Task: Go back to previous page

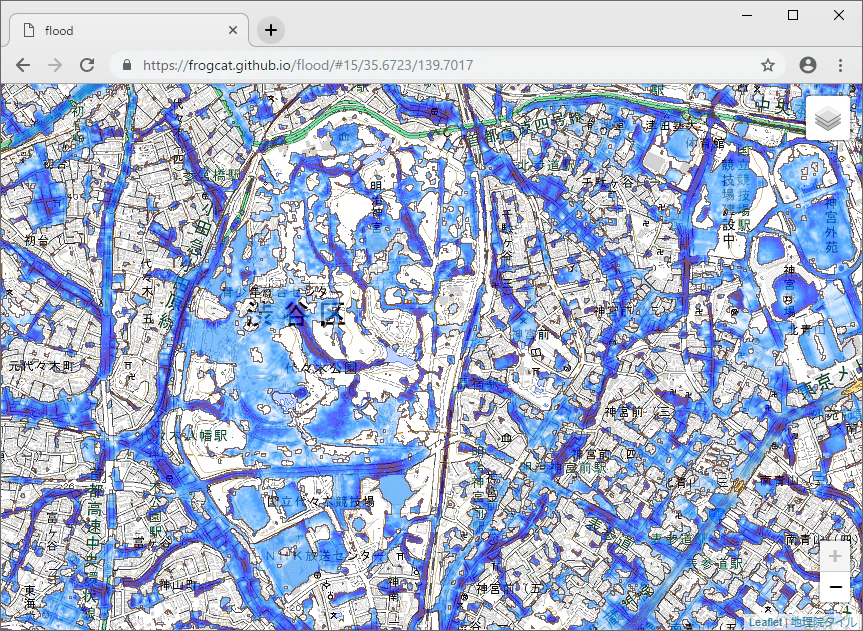Action: point(23,65)
